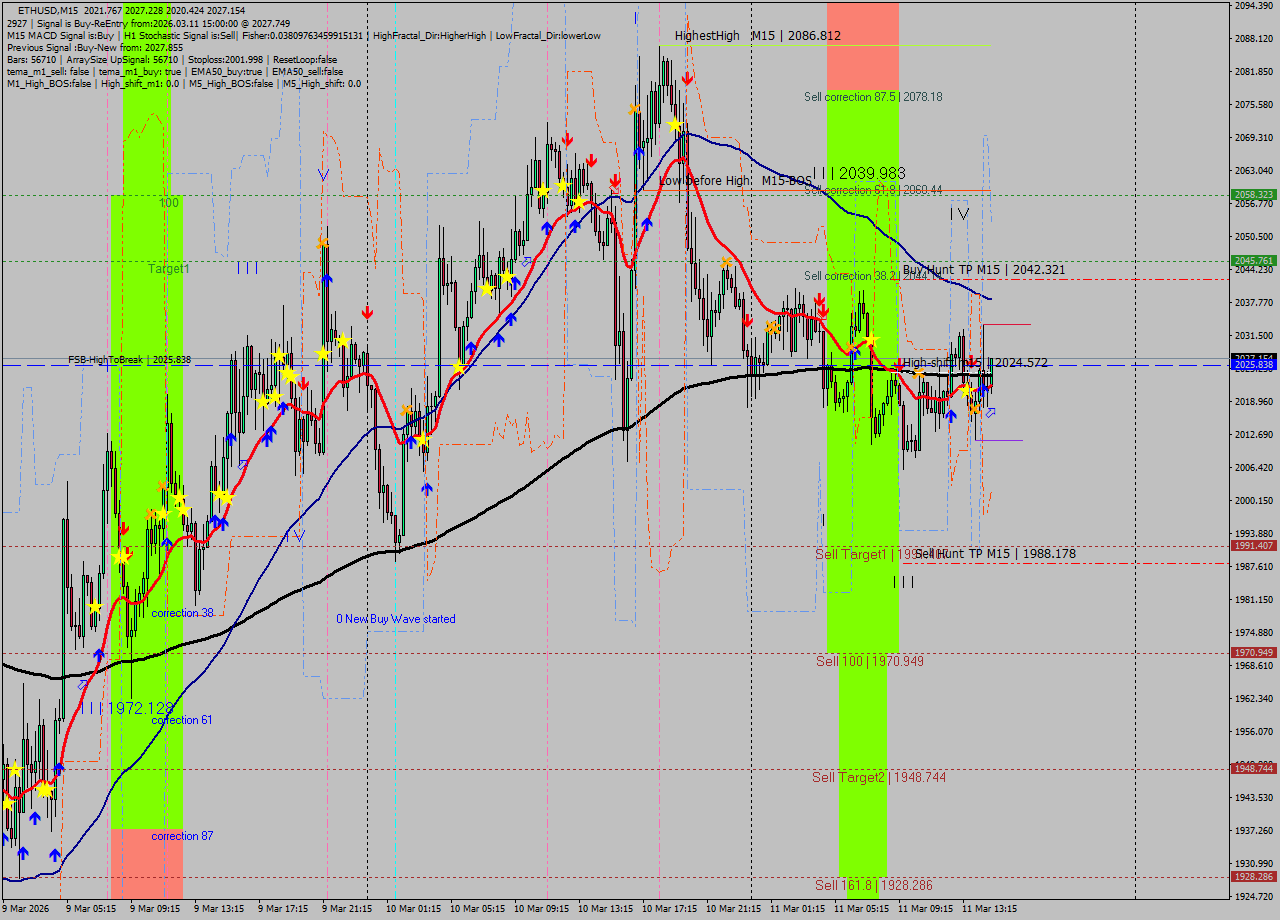The image size is (1280, 920).
Task: Select the black V marker above New Buy Wave text
Action: 297,535
